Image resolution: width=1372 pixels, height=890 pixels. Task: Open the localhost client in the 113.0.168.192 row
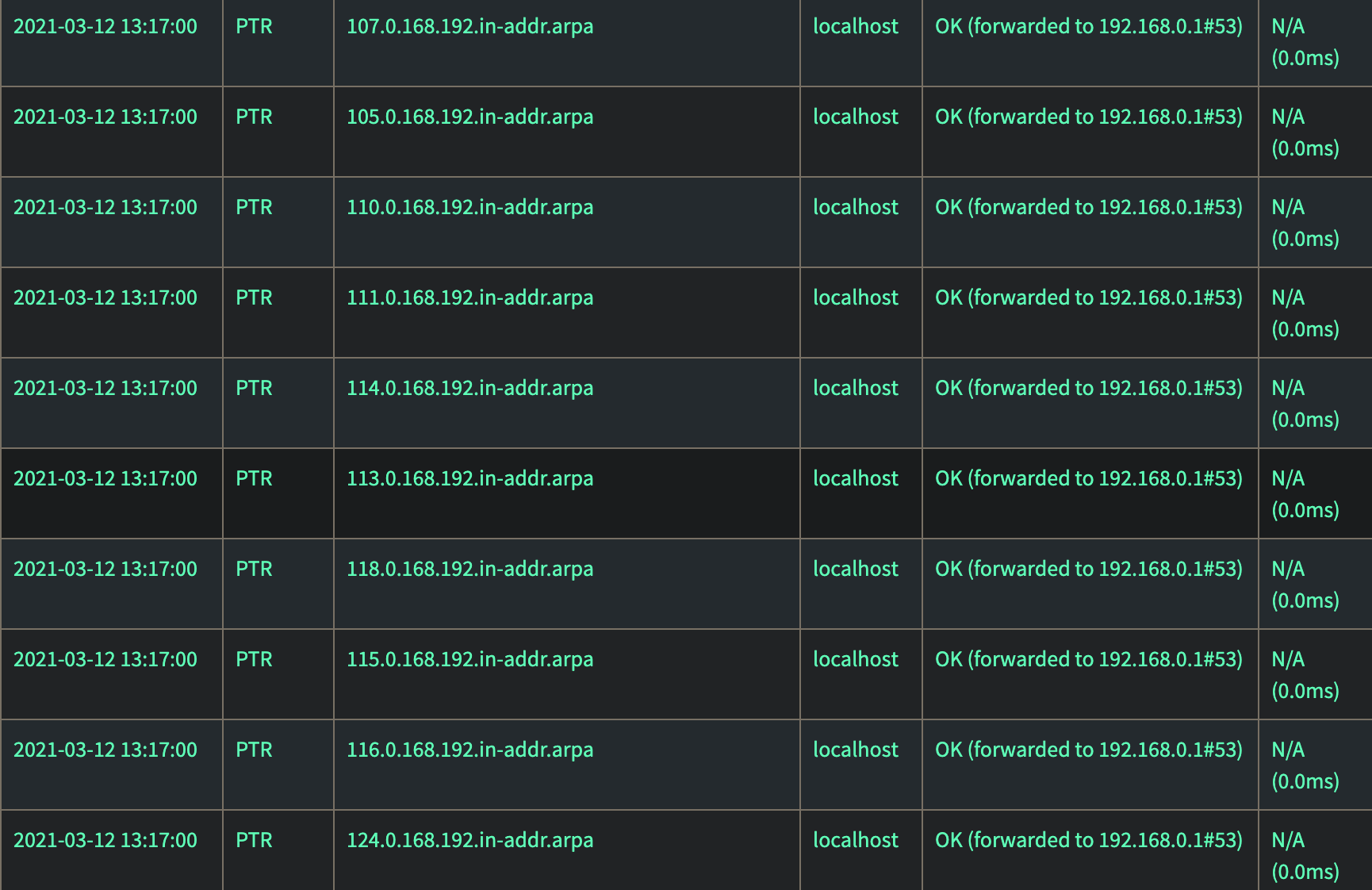pyautogui.click(x=856, y=478)
